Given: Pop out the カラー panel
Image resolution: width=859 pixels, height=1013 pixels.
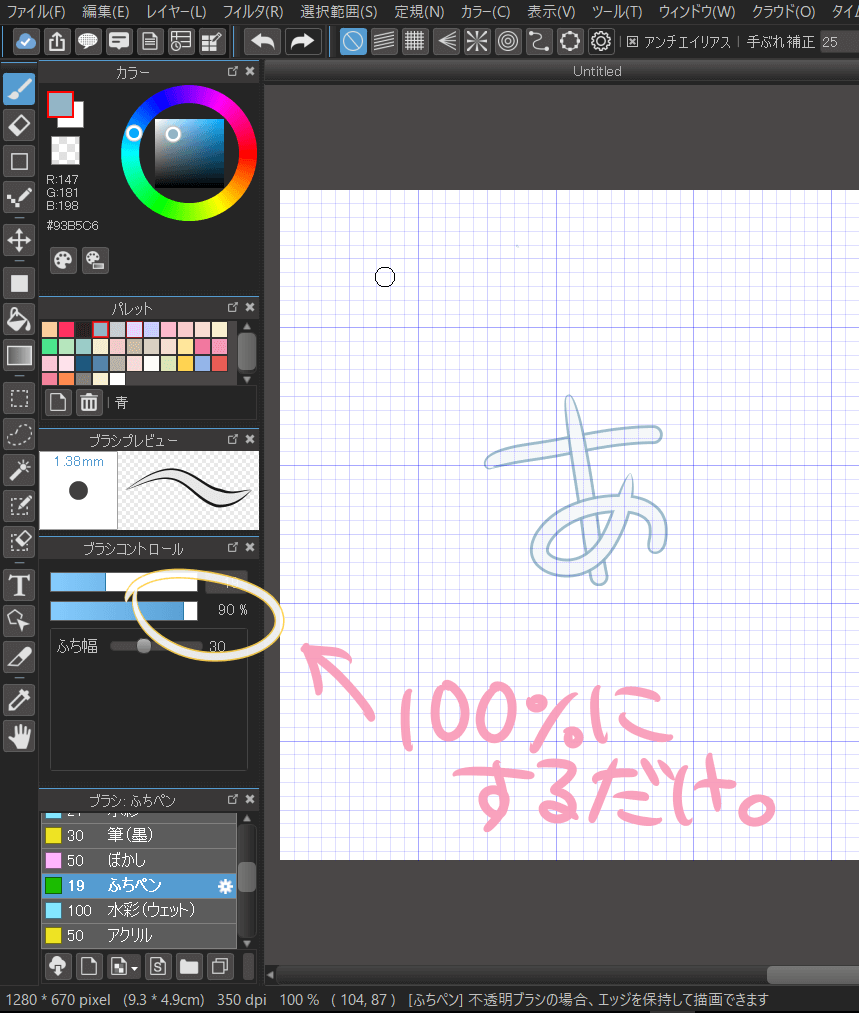Looking at the screenshot, I should 233,71.
